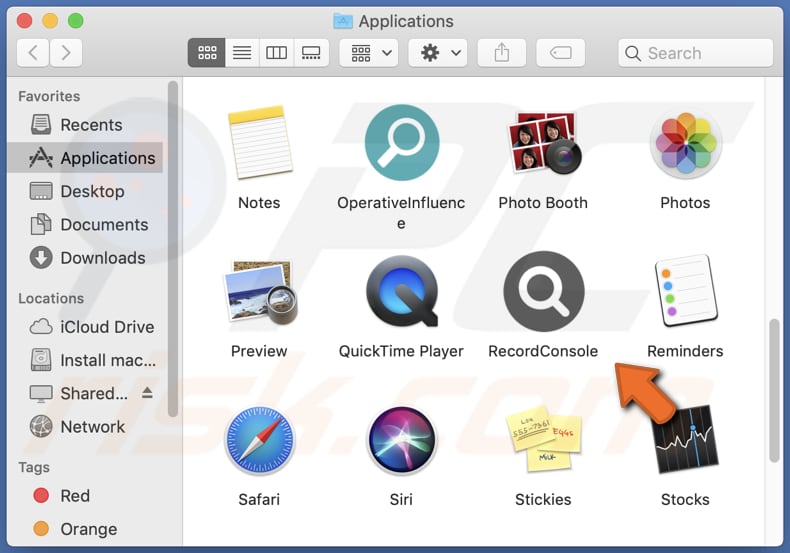Screen dimensions: 790x553
Task: Open Network in the sidebar
Action: [x=84, y=427]
